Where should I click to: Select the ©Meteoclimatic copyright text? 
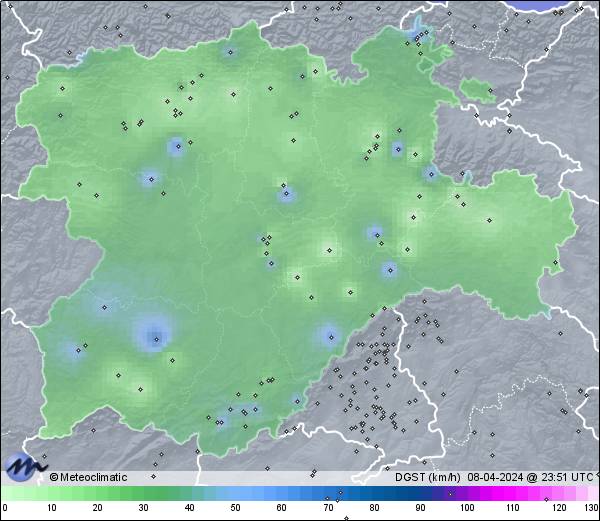coord(88,477)
